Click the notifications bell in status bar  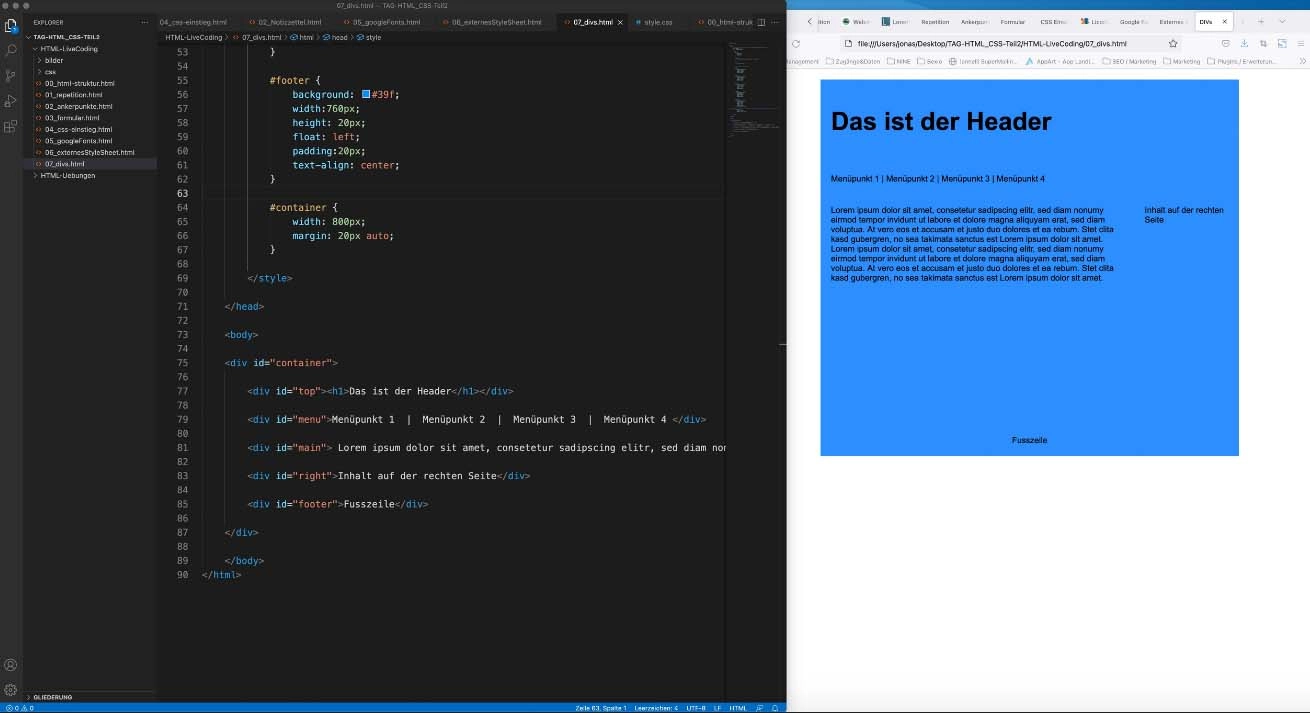[x=775, y=708]
